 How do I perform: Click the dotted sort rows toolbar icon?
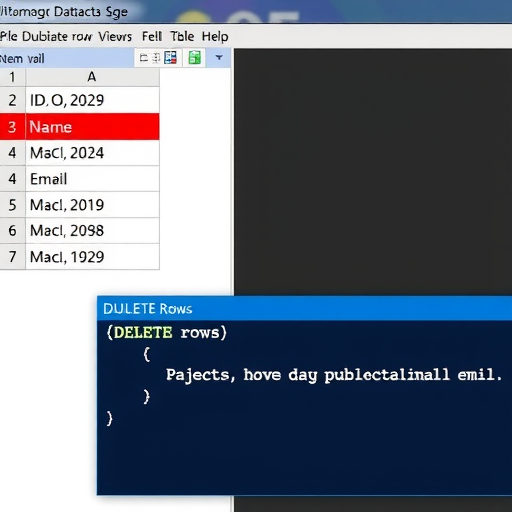click(156, 58)
